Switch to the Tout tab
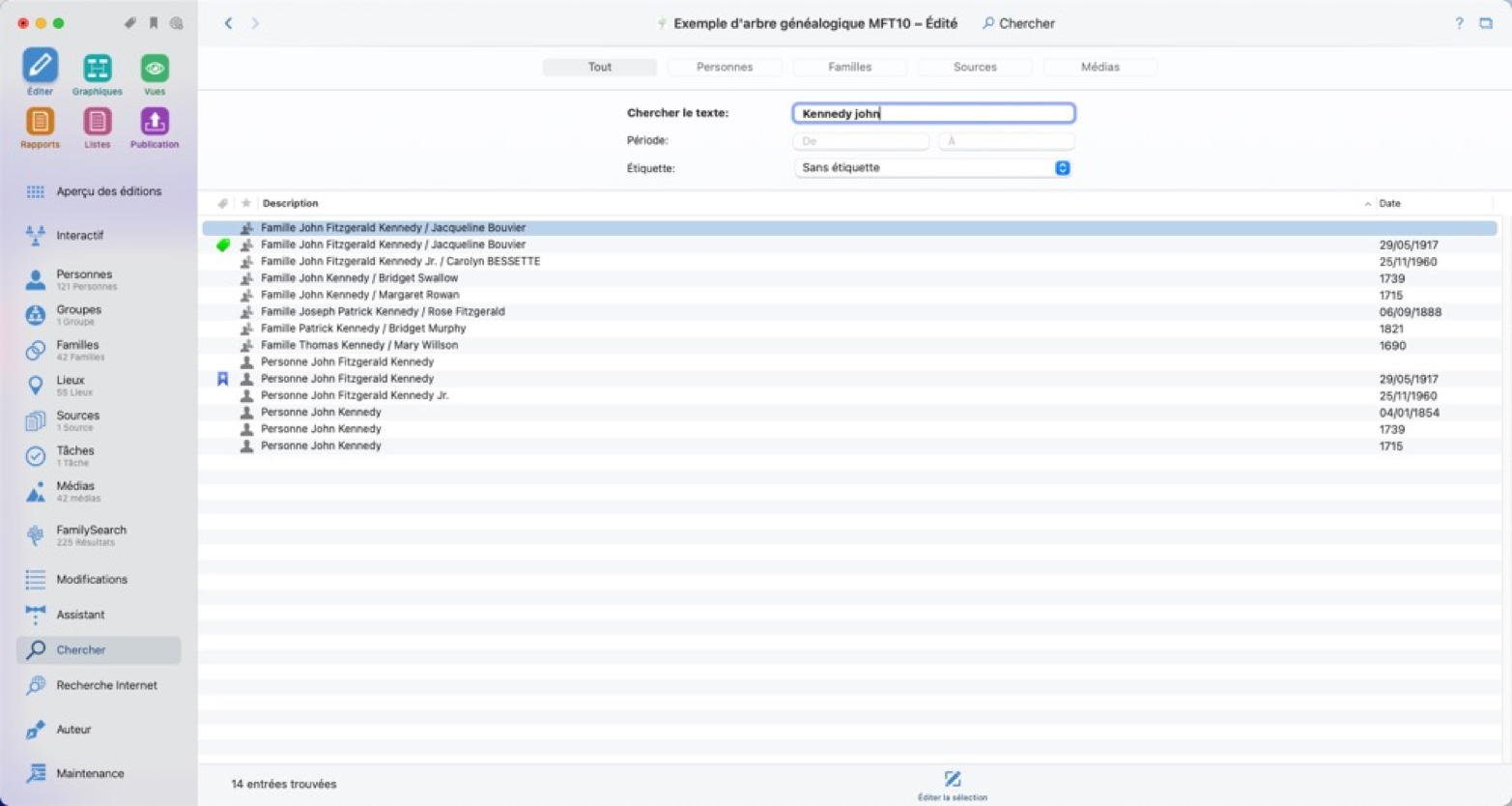 [600, 67]
